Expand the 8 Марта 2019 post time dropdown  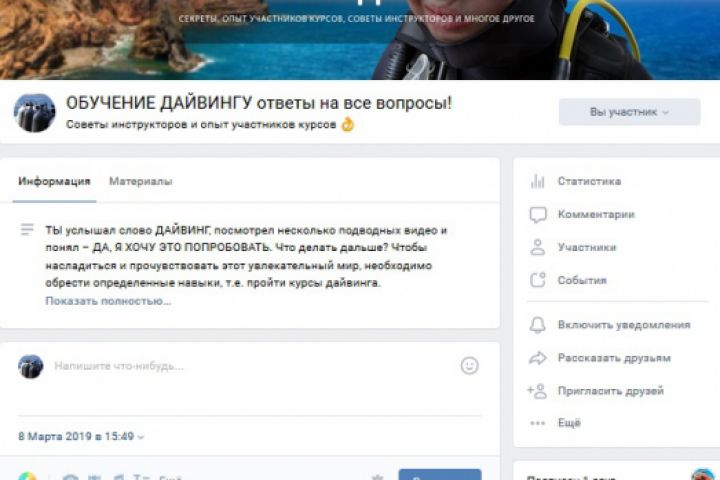tap(81, 436)
